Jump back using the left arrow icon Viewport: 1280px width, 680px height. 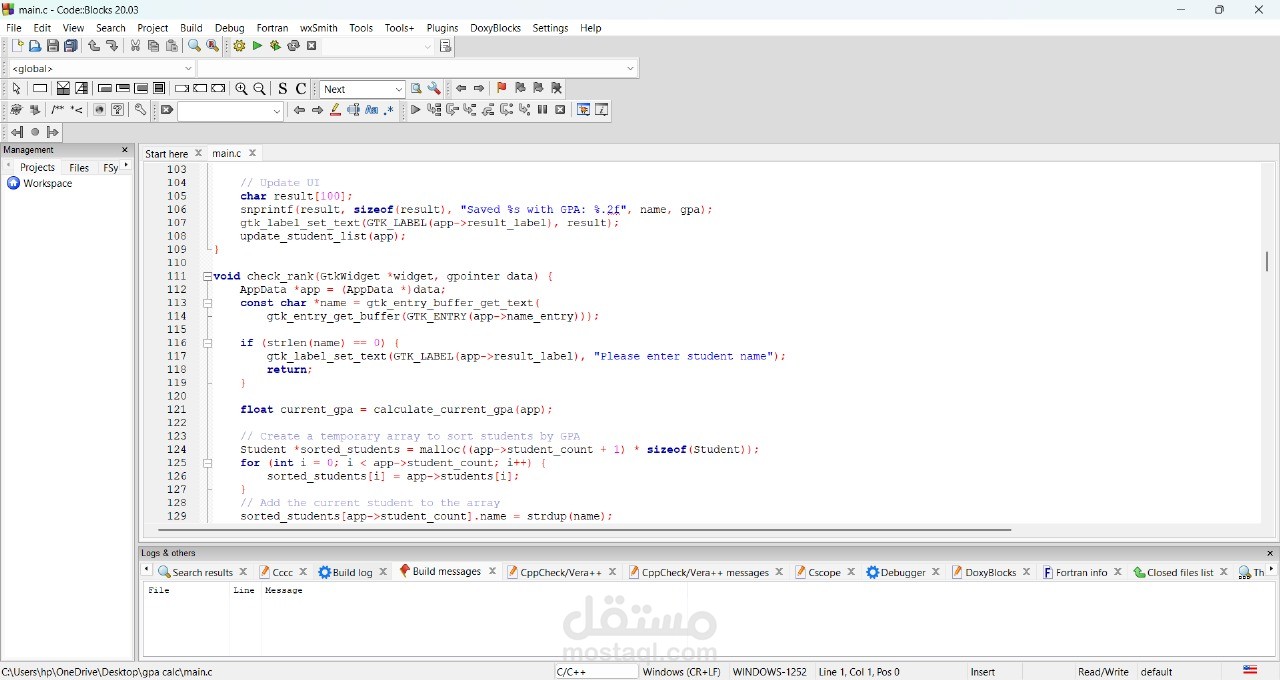[461, 89]
